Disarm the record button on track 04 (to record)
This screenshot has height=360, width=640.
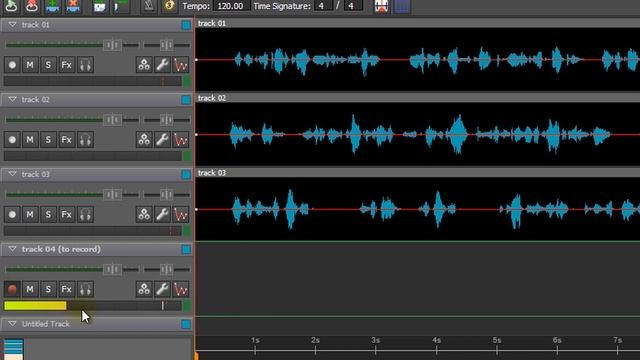click(x=12, y=289)
